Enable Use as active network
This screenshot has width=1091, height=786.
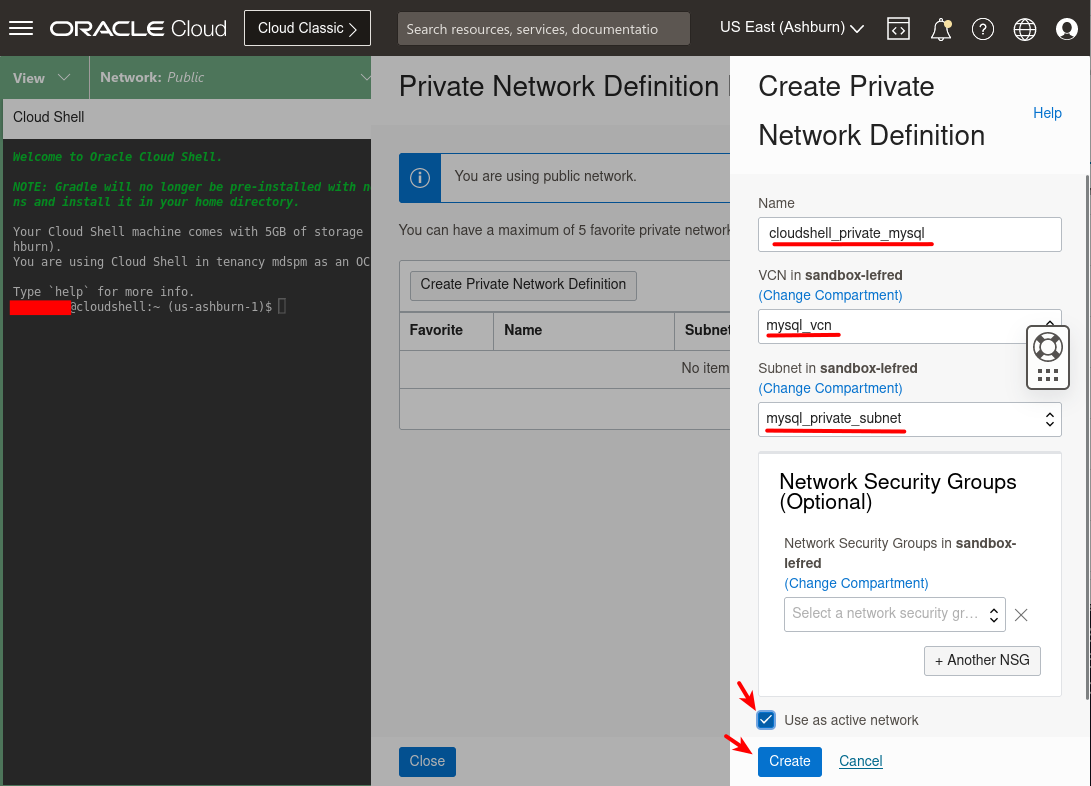tap(765, 719)
